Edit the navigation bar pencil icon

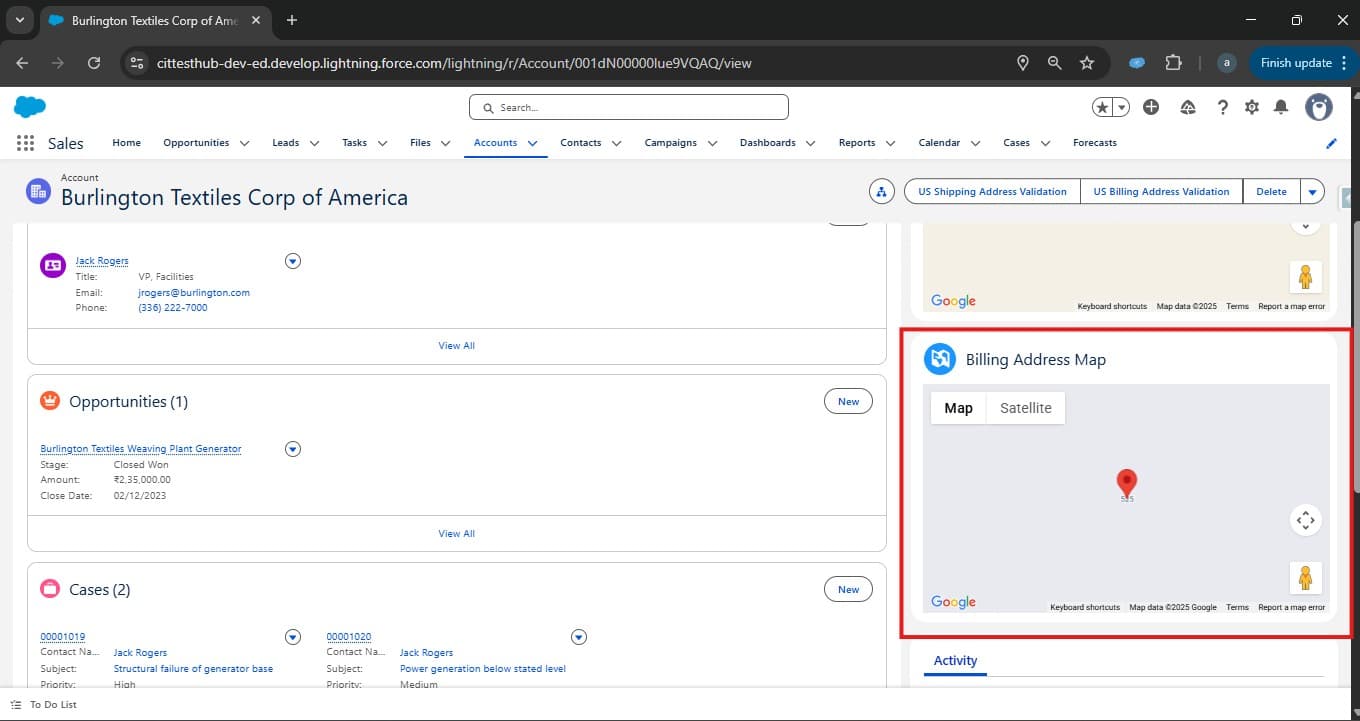click(1331, 143)
